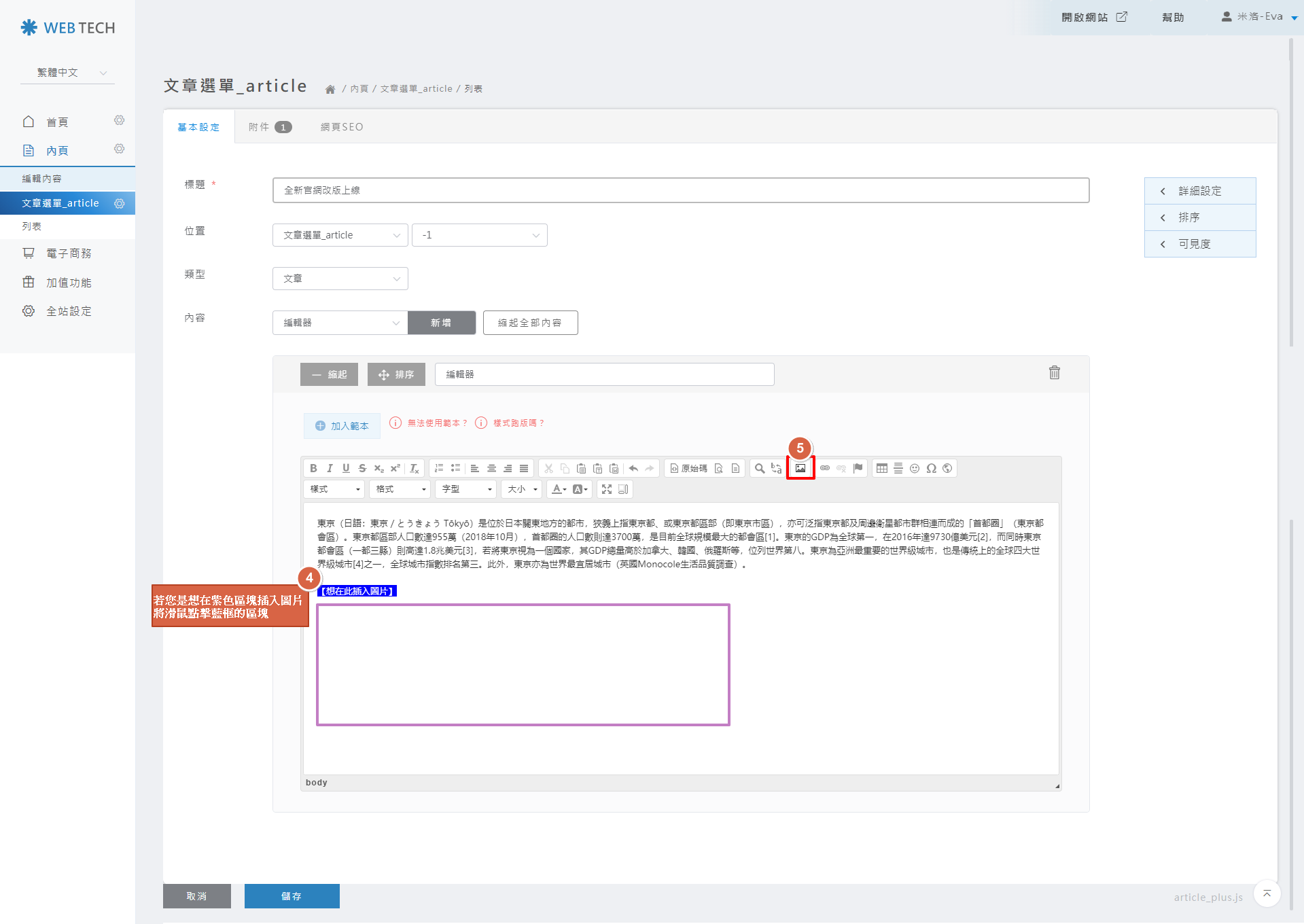This screenshot has height=924, width=1304.
Task: Click the anchor flag icon
Action: point(858,468)
